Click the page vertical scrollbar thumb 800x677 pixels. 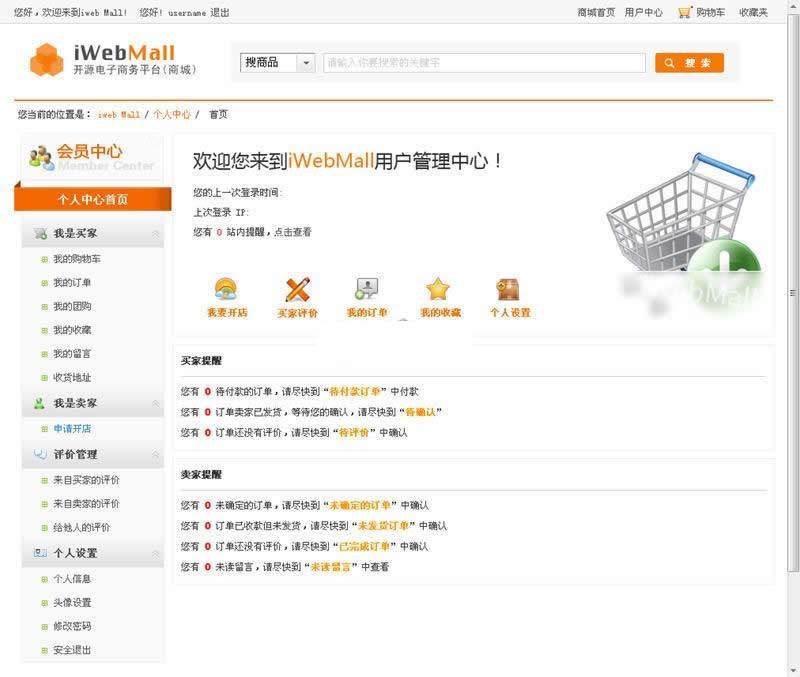(793, 292)
